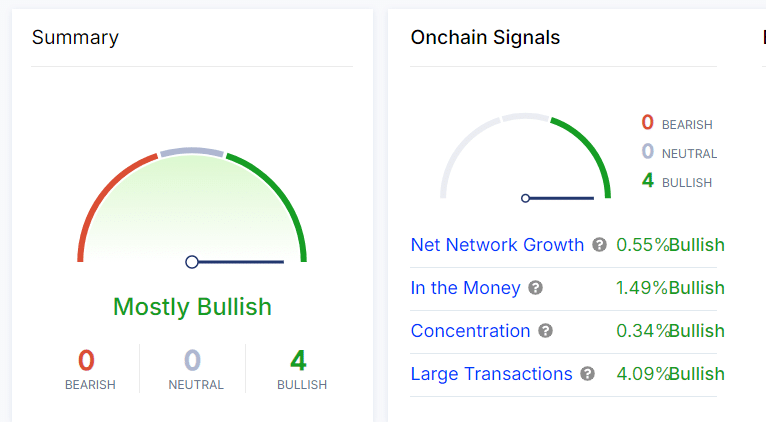Viewport: 766px width, 422px height.
Task: Follow the Concentration signal link
Action: tap(470, 331)
